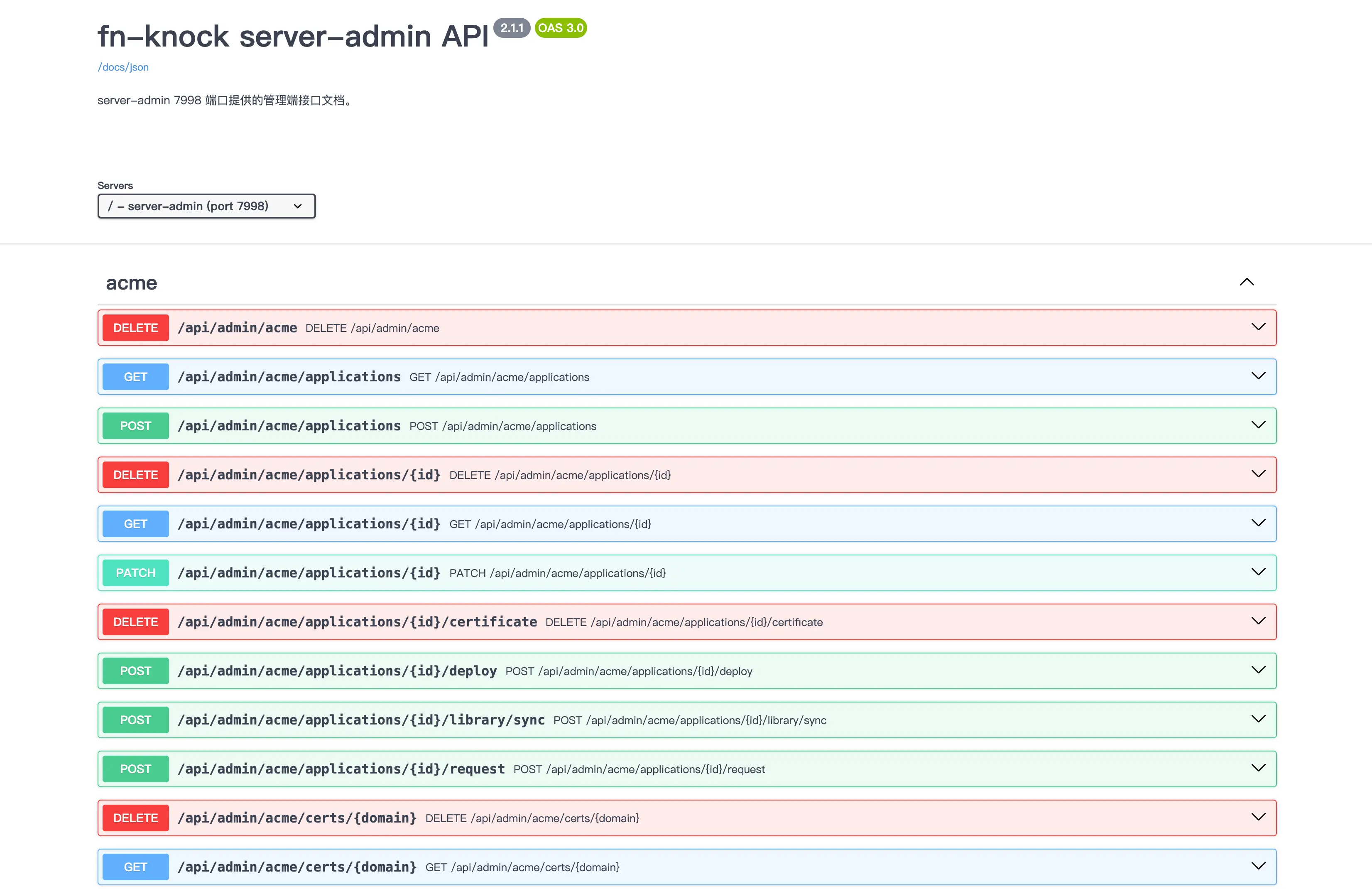Click summary text 'DELETE /api/admin/acme'

coord(372,328)
